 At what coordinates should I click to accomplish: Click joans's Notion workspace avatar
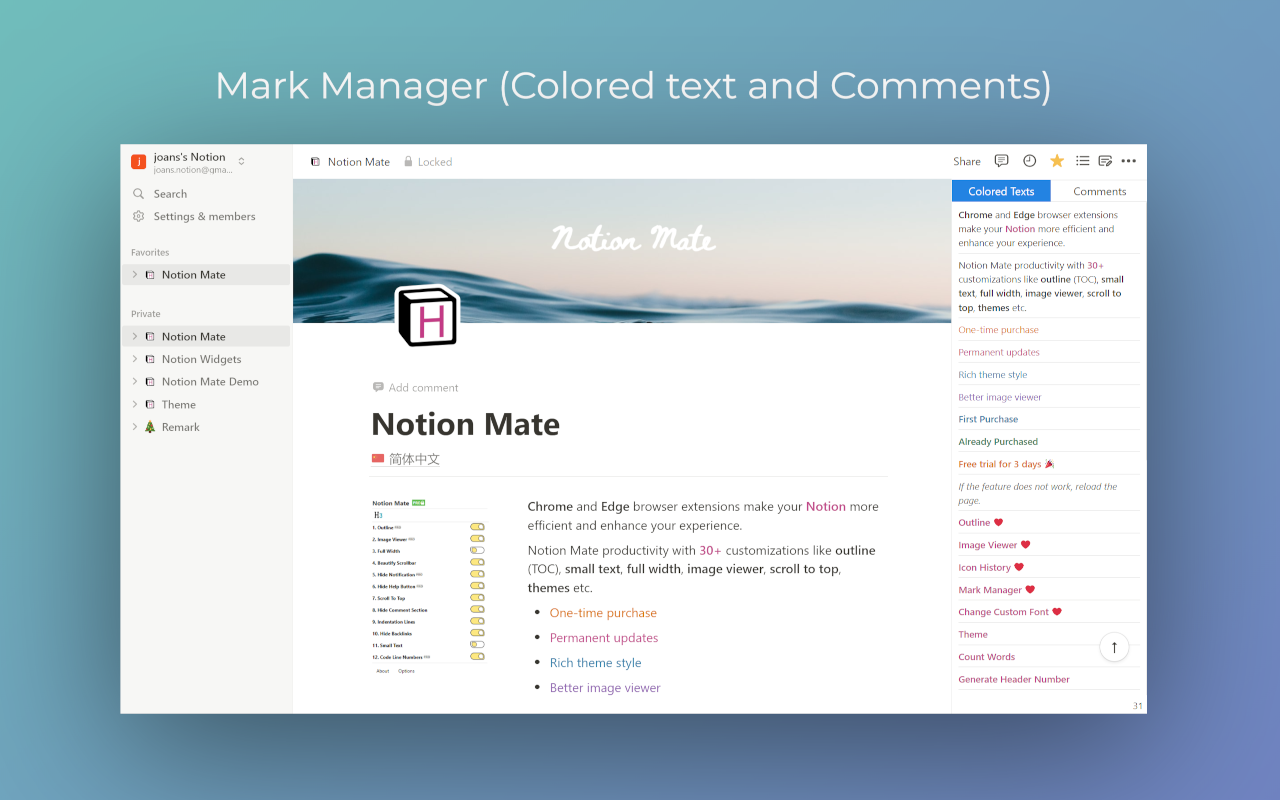pos(138,161)
